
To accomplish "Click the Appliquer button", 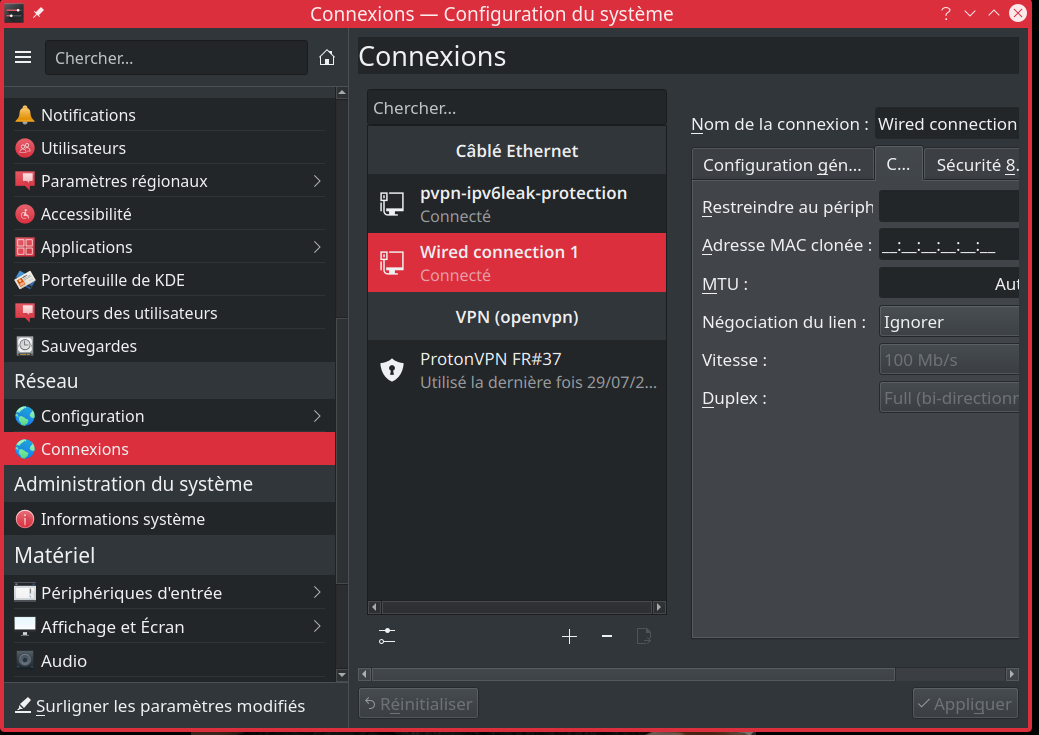I will pyautogui.click(x=965, y=704).
